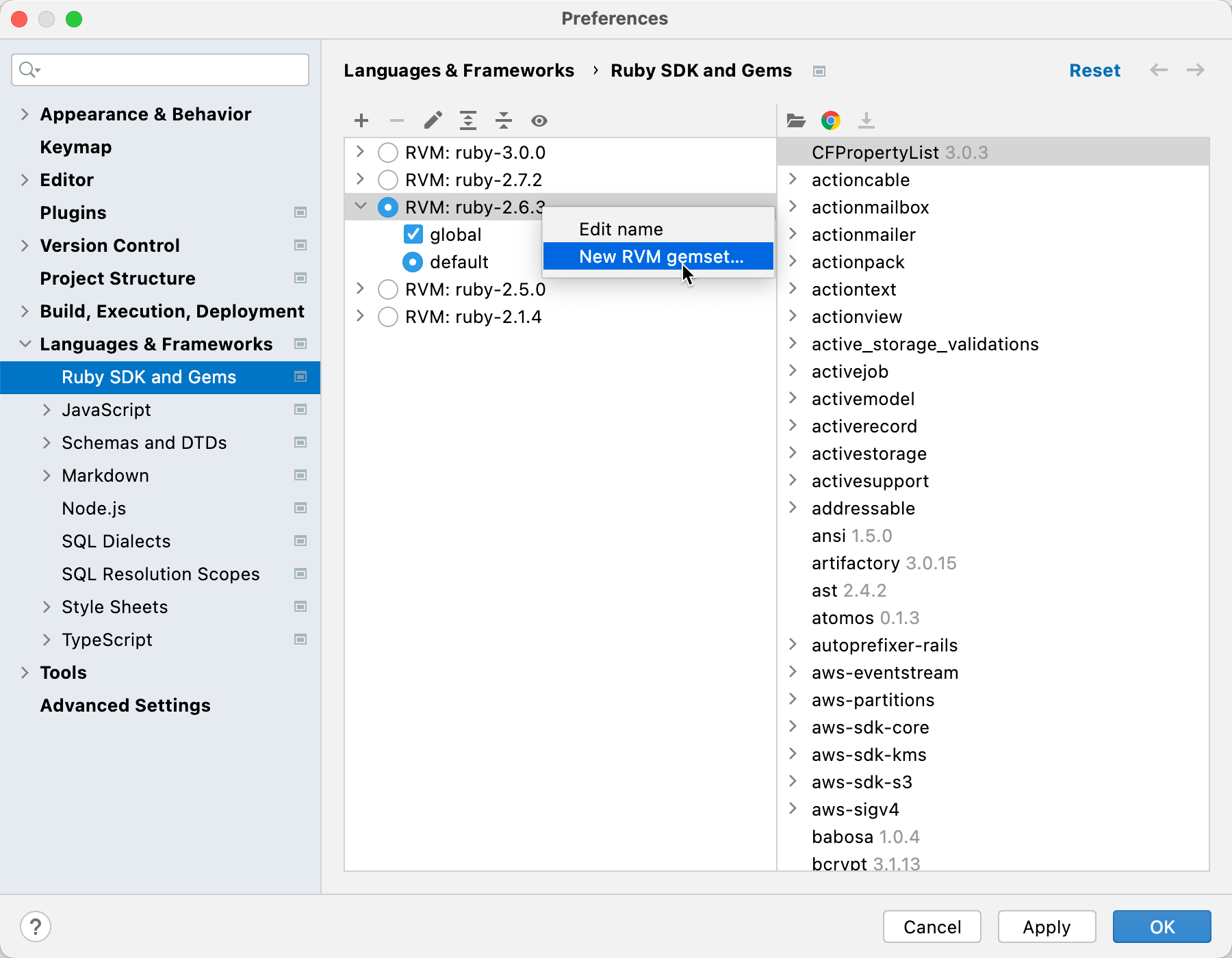Click Edit name in the context menu

[620, 229]
